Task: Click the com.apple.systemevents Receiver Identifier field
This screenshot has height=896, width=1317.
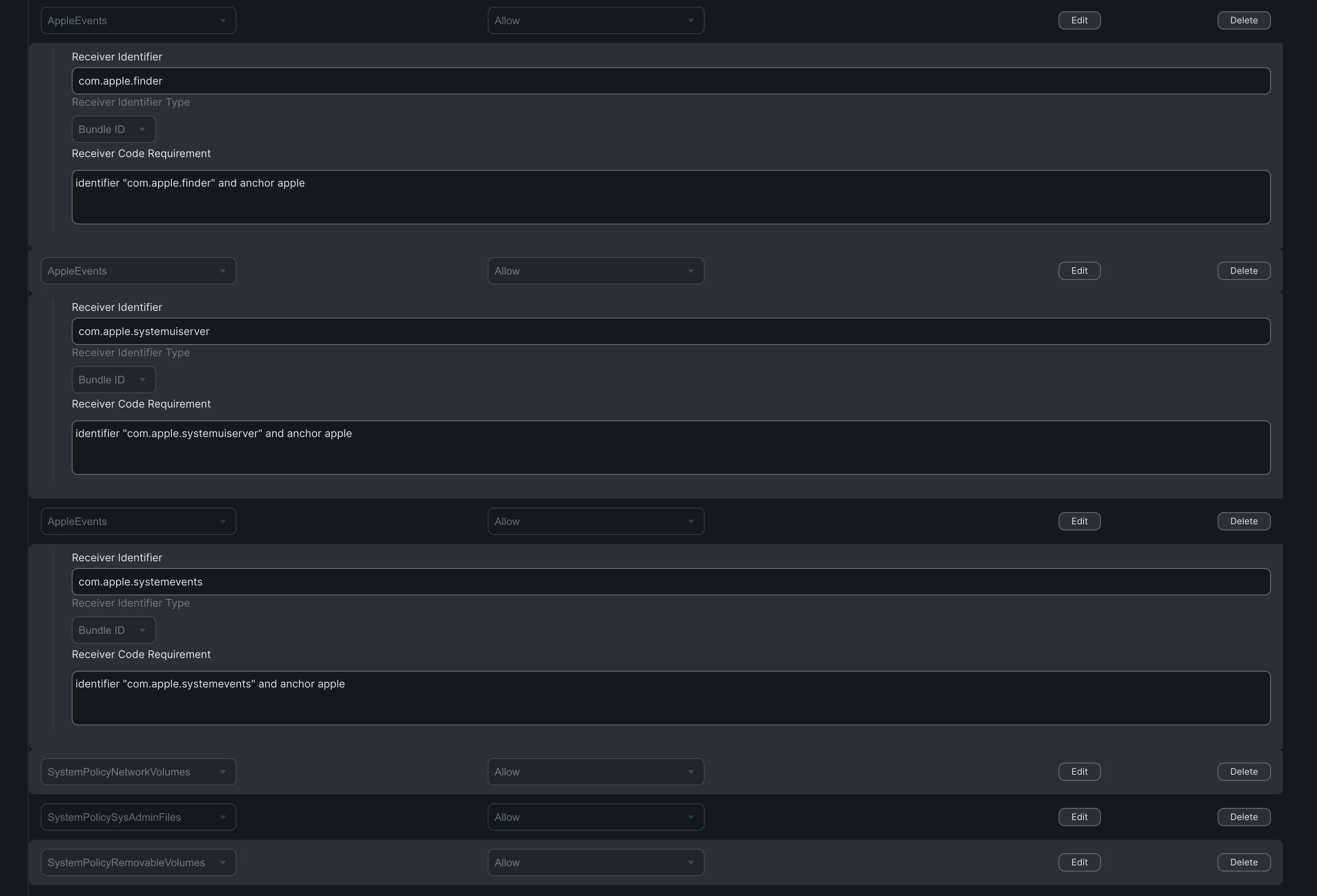Action: click(671, 582)
